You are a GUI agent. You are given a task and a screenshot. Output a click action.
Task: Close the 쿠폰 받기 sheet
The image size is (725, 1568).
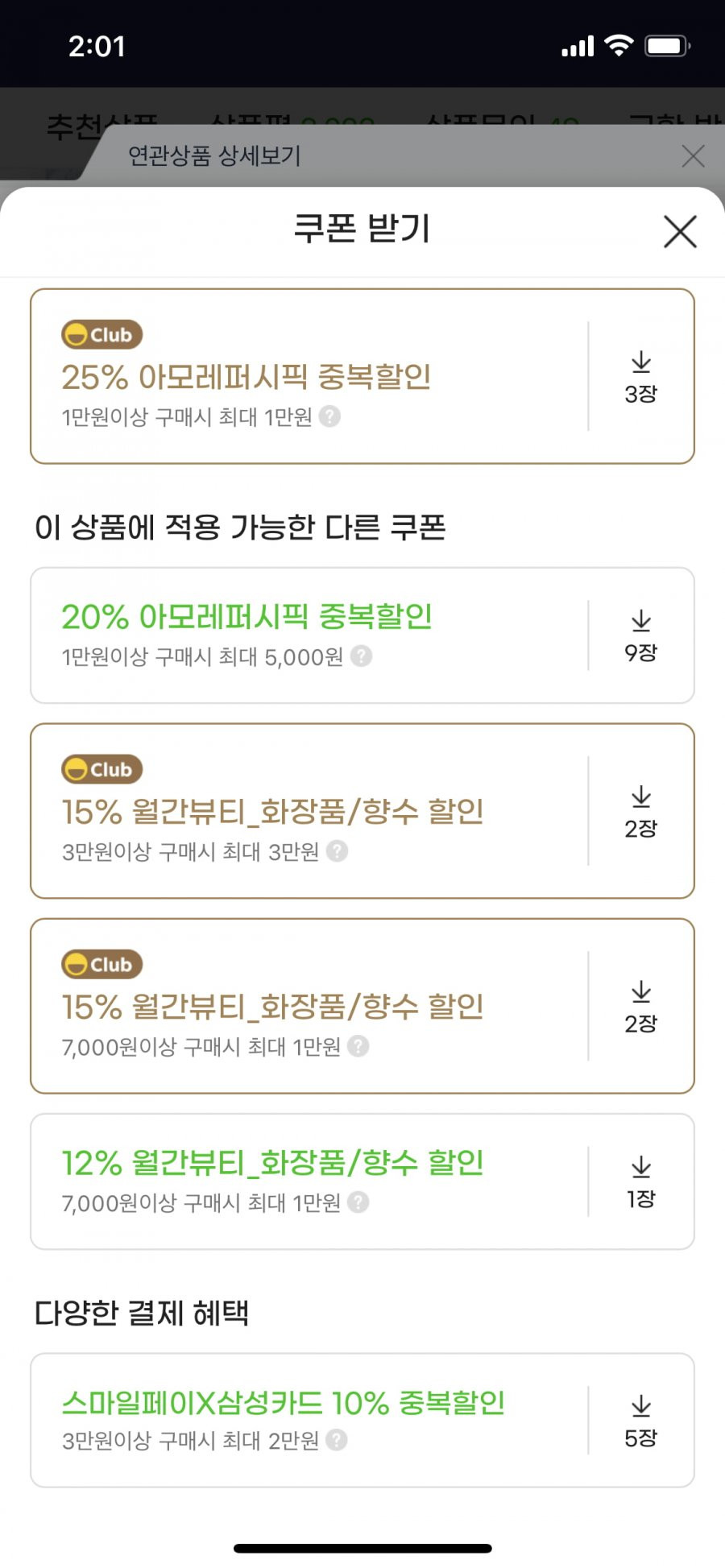coord(680,231)
